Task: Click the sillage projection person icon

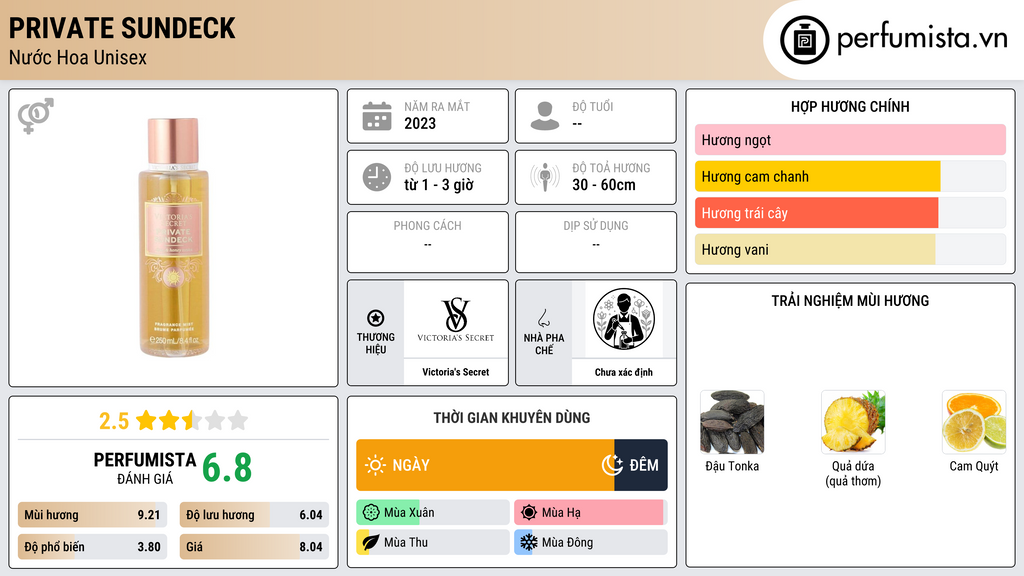Action: [545, 177]
